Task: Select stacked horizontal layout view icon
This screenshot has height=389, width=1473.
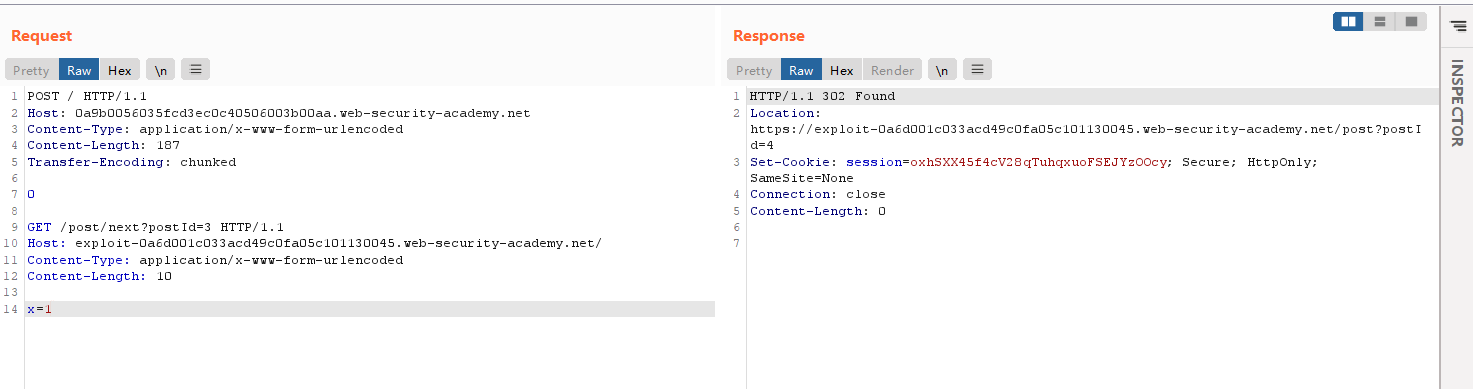Action: 1380,21
